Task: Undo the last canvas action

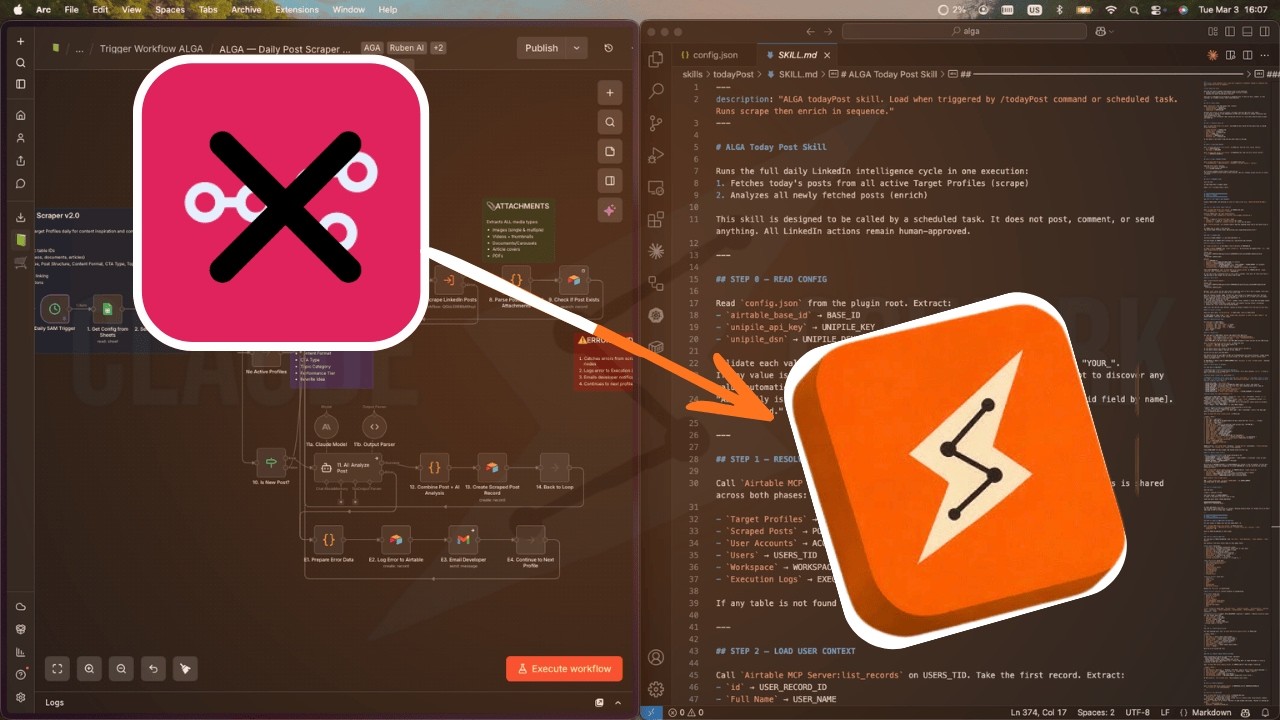Action: pyautogui.click(x=152, y=669)
